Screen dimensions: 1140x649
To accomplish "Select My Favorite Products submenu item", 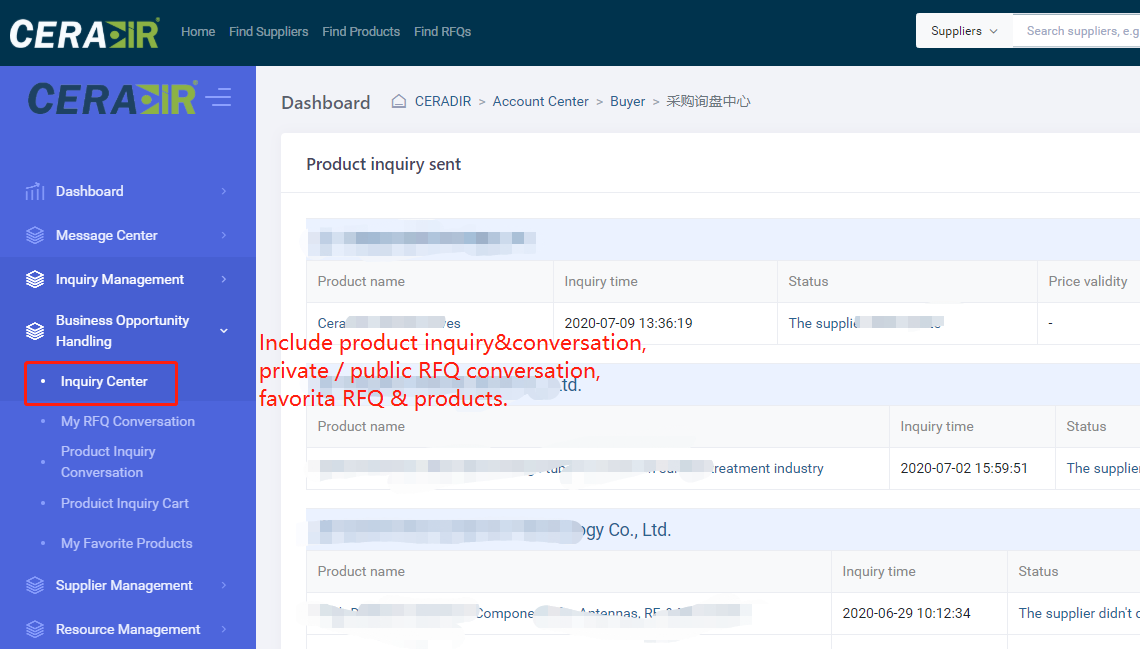I will pyautogui.click(x=127, y=543).
